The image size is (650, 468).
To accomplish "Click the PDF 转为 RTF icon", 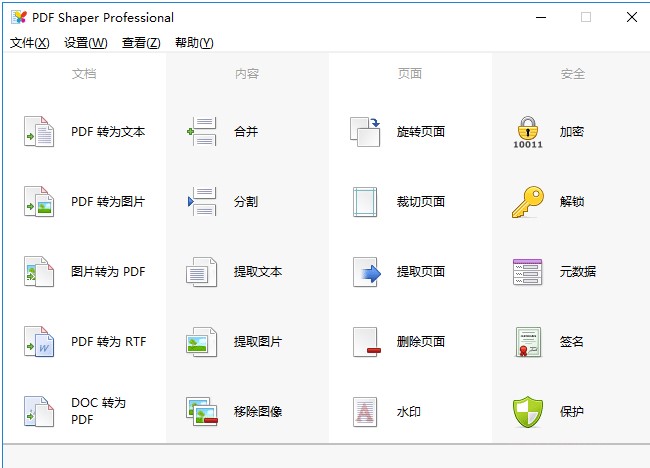I will coord(39,342).
